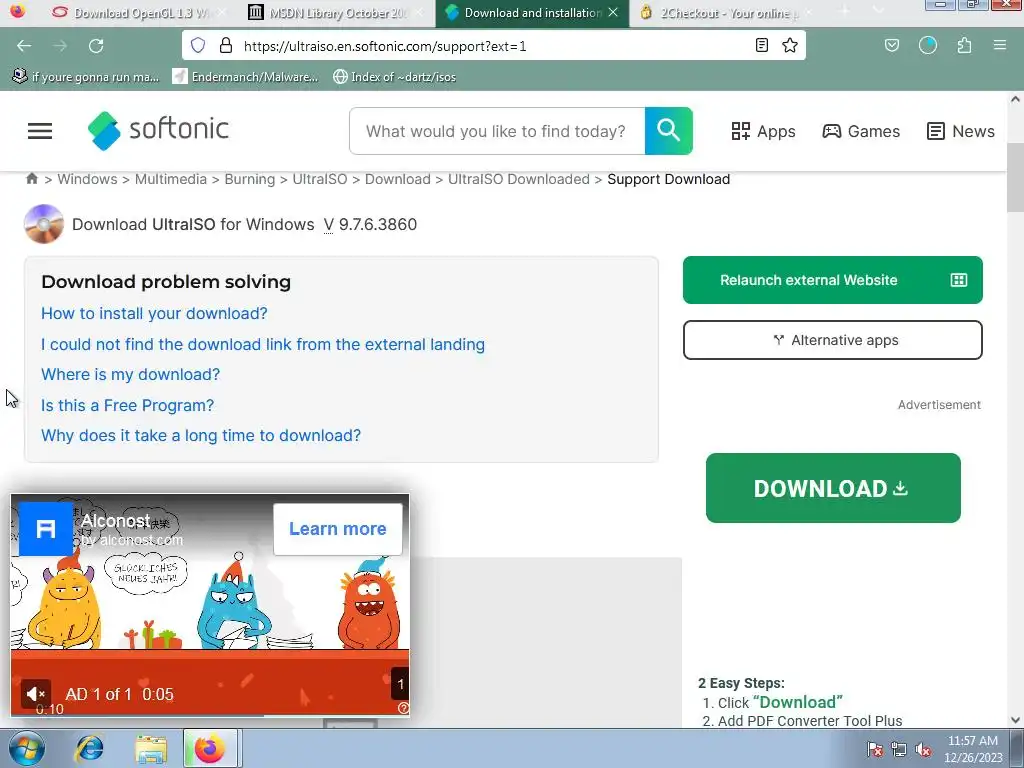
Task: Go to Download breadcrumb link
Action: [397, 179]
